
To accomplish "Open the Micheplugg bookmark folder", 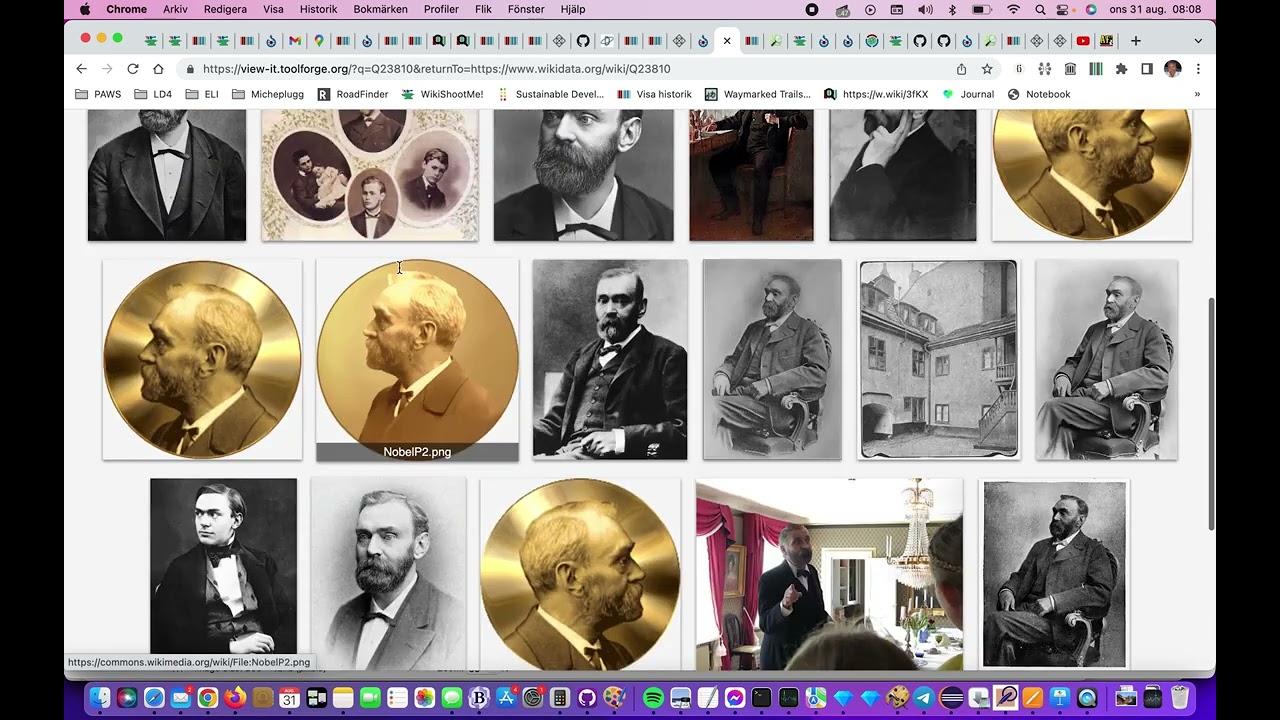I will tap(267, 94).
